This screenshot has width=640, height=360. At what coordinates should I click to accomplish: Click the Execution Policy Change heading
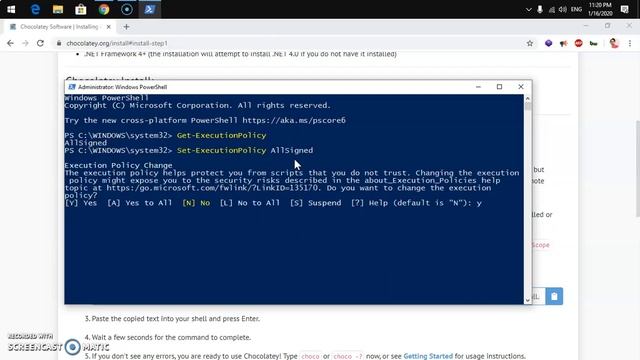(118, 165)
